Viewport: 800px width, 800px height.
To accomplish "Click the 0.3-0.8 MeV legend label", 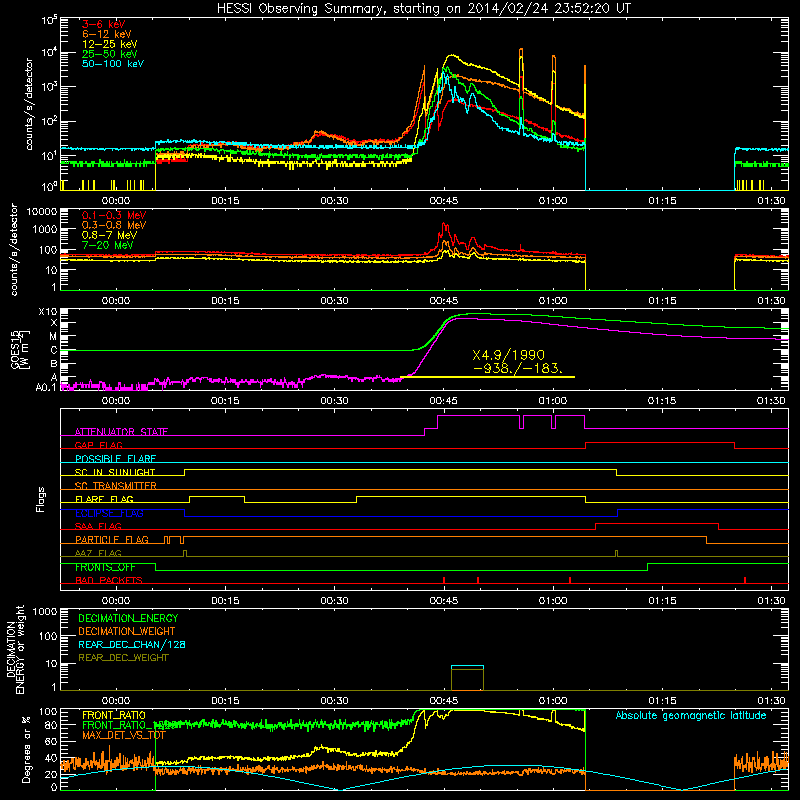I will click(114, 225).
